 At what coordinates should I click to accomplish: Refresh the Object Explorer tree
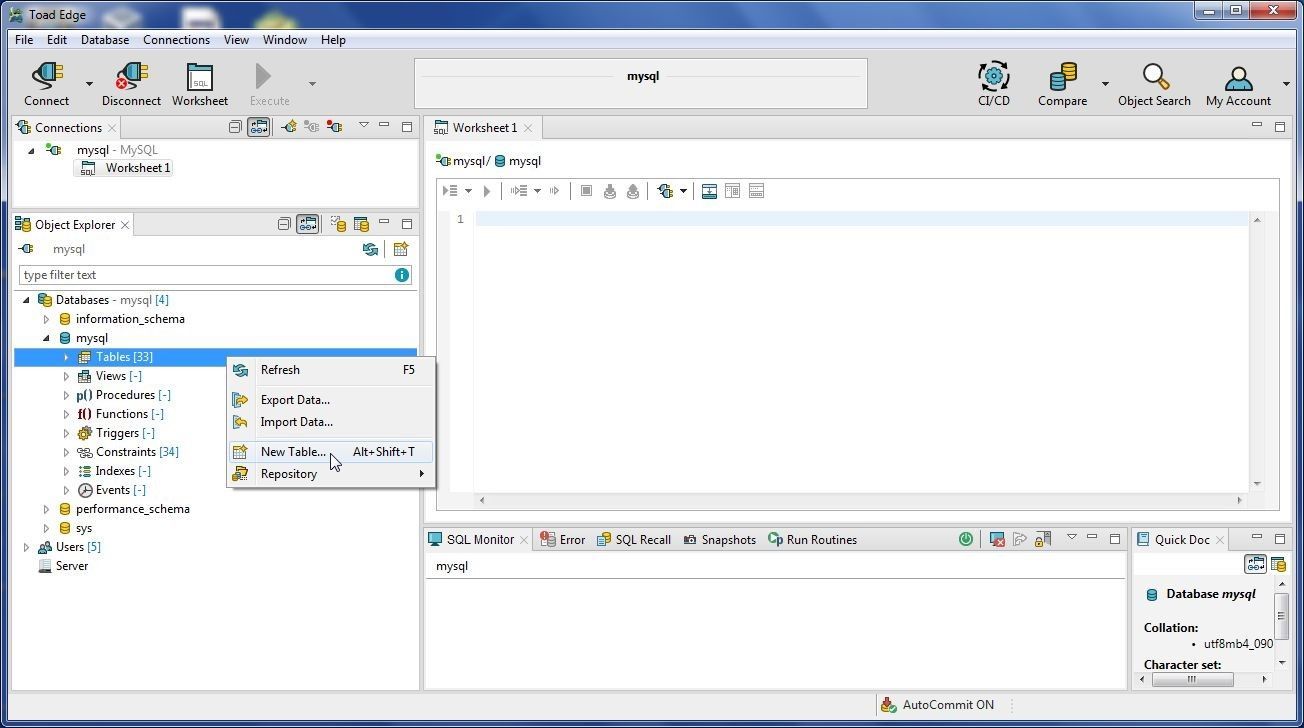coord(371,249)
